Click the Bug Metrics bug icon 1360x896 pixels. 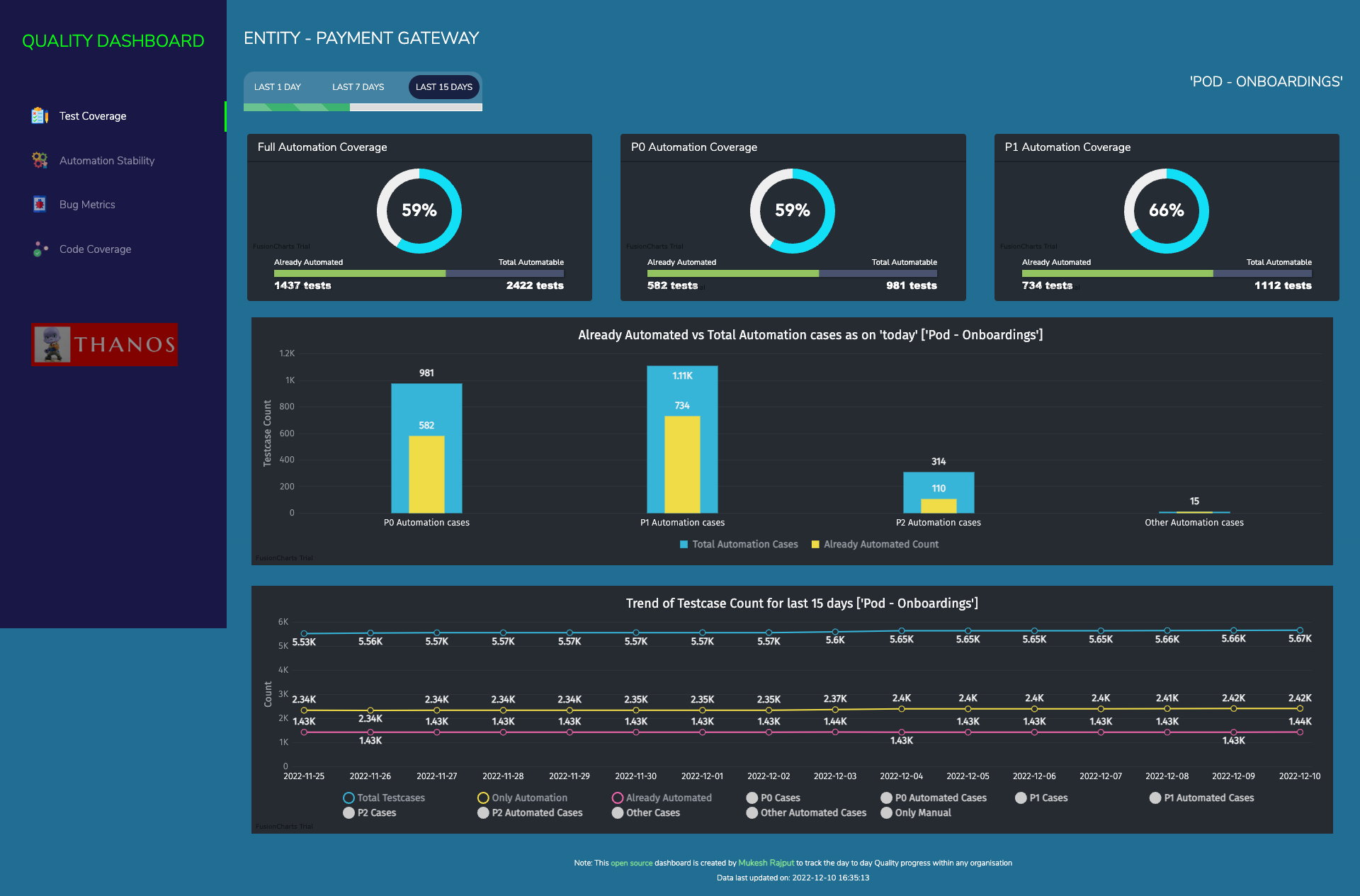click(x=40, y=204)
